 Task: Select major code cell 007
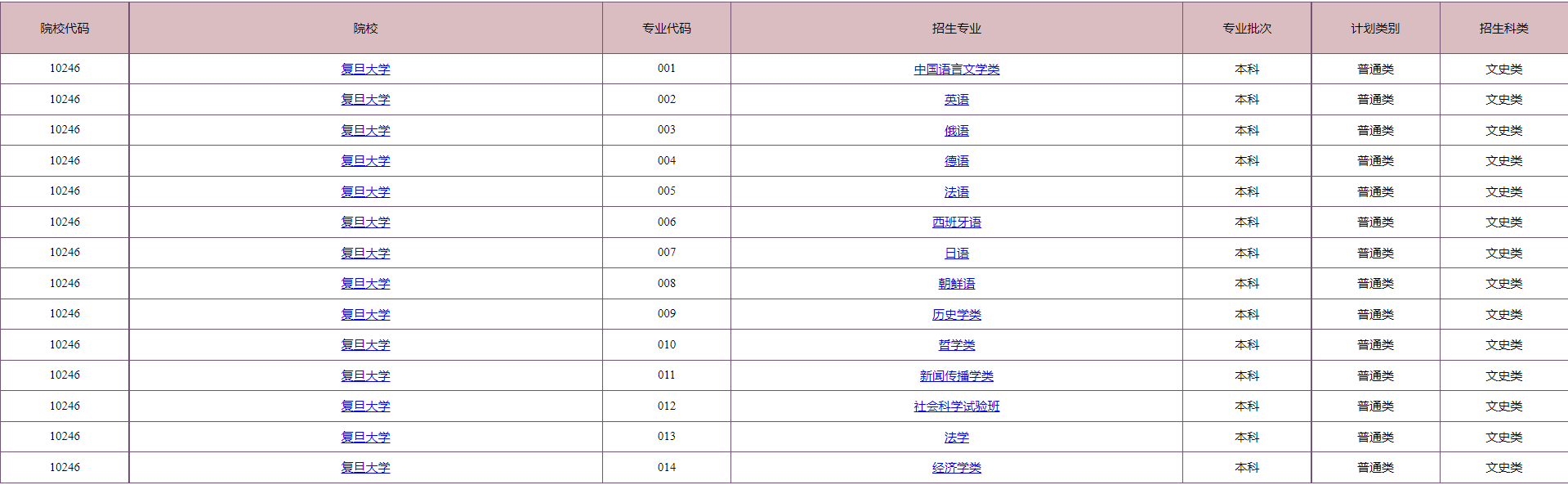click(667, 253)
